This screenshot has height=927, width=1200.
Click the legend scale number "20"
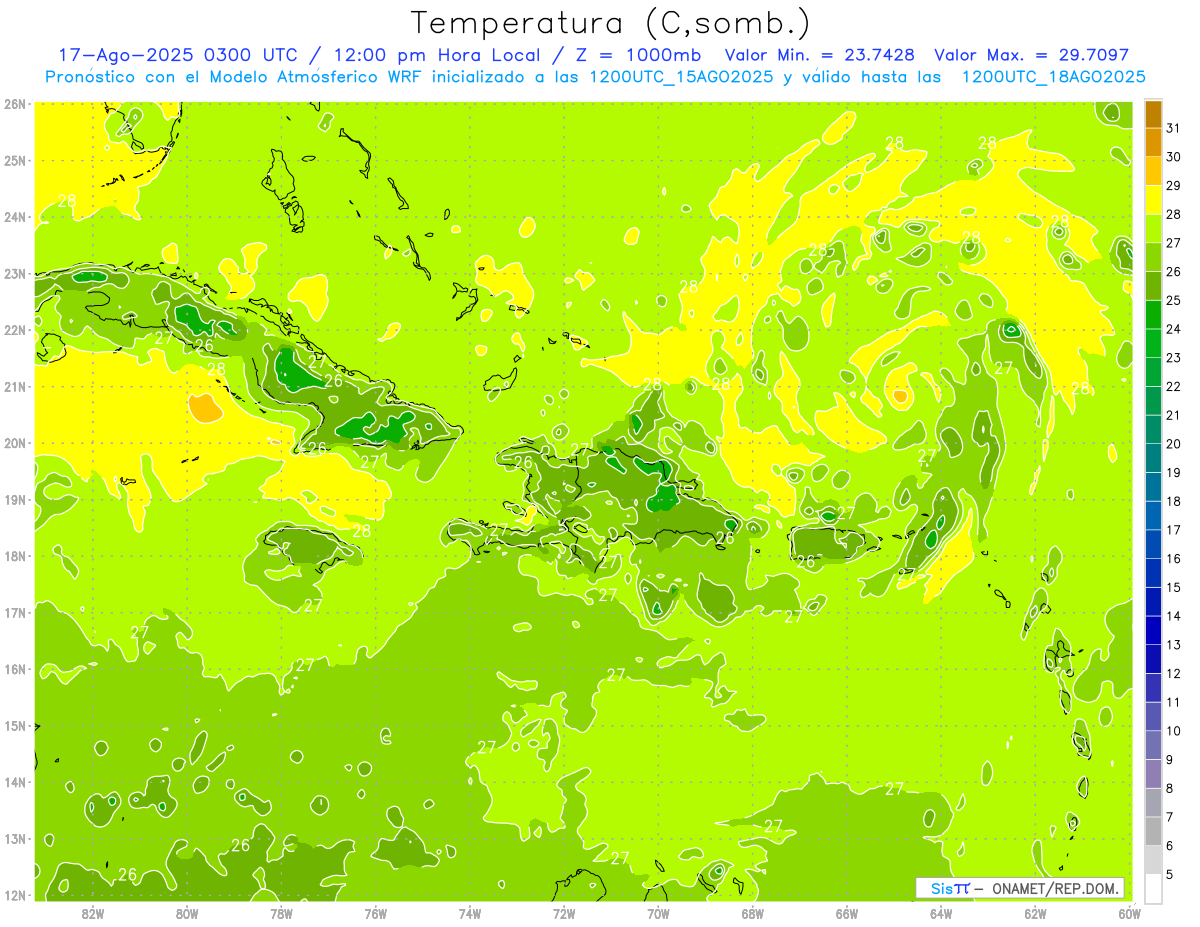(x=1173, y=444)
